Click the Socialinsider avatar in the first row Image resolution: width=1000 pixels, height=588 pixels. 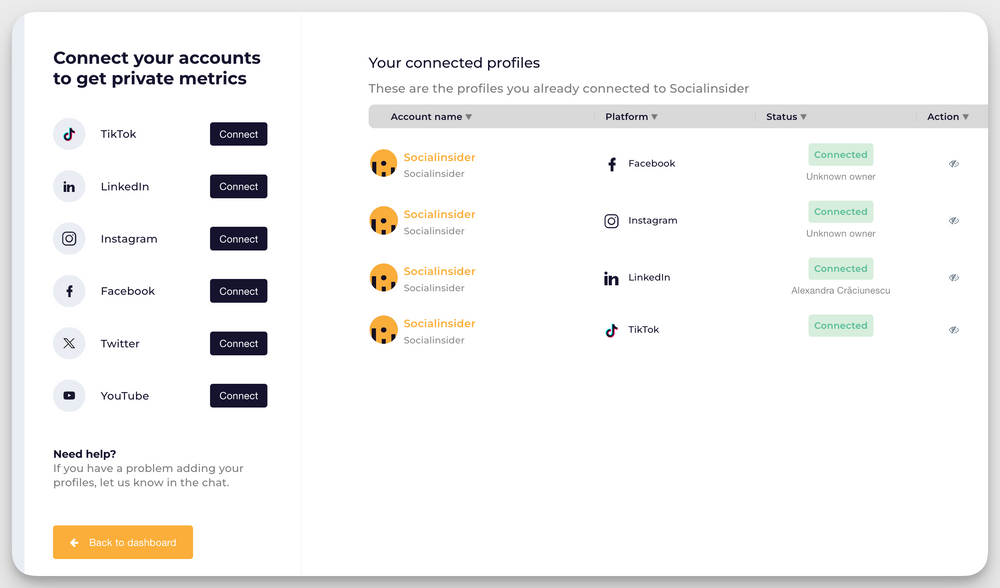tap(383, 162)
